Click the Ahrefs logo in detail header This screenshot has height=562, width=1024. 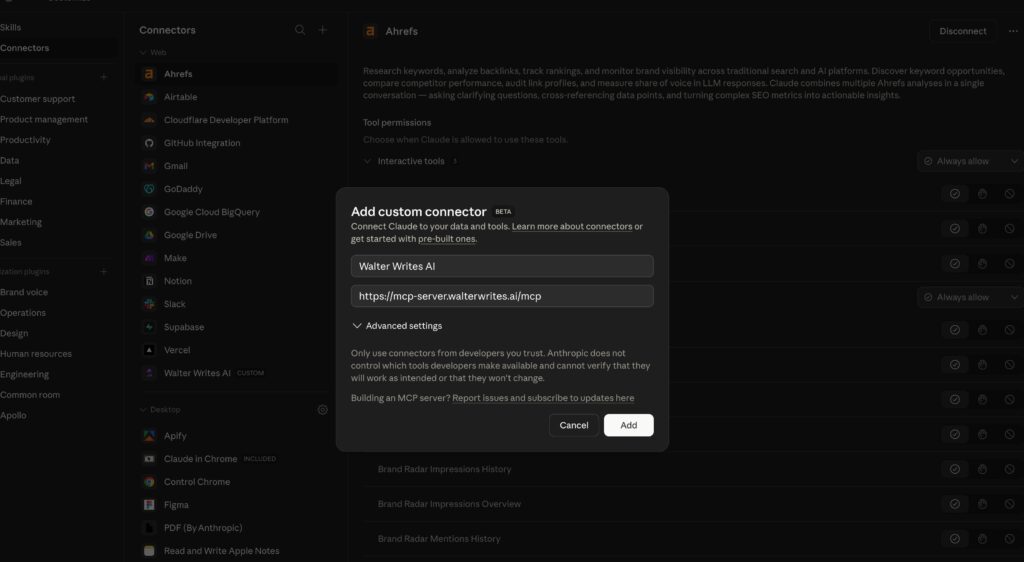point(370,31)
